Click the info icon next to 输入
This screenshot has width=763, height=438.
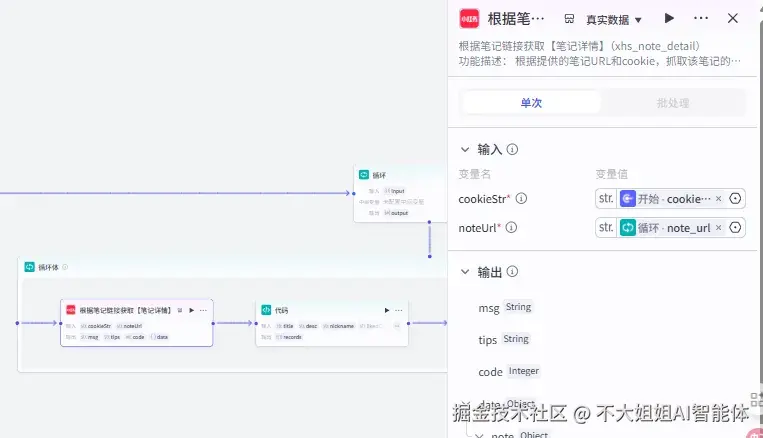click(512, 149)
